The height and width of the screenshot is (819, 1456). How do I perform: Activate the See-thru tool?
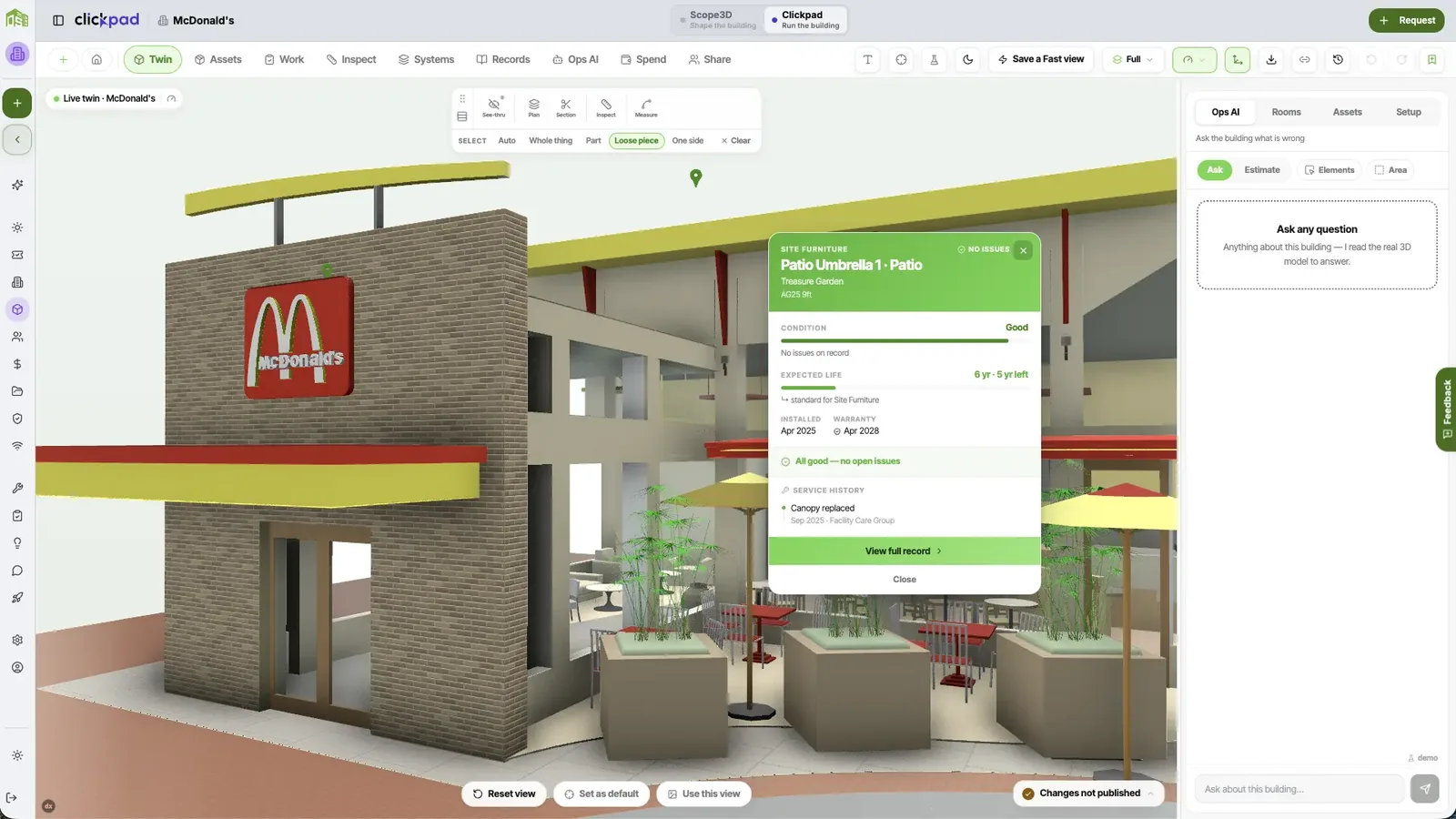click(x=494, y=106)
